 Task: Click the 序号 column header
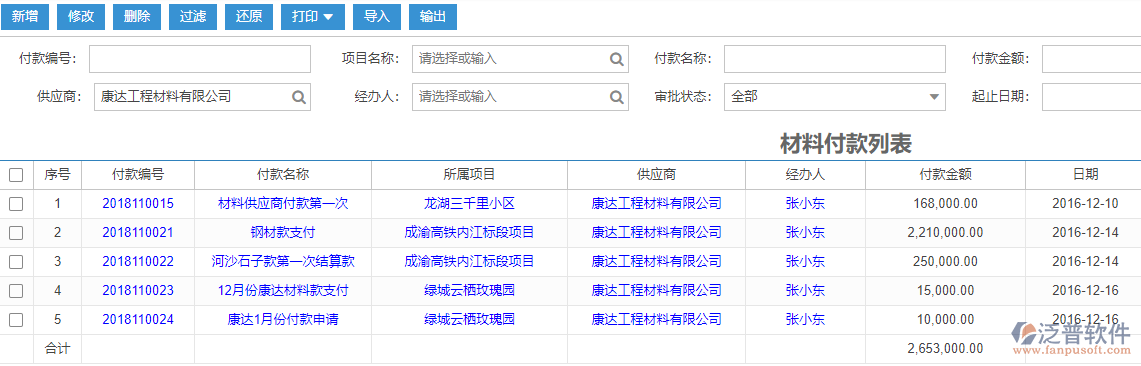point(57,175)
